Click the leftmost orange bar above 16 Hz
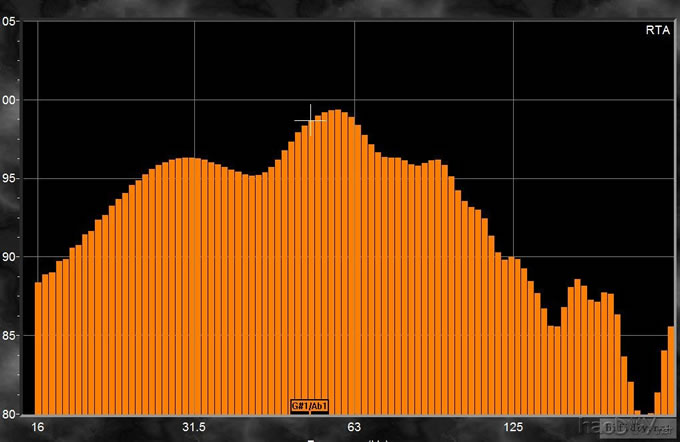Image resolution: width=680 pixels, height=442 pixels. click(x=38, y=348)
